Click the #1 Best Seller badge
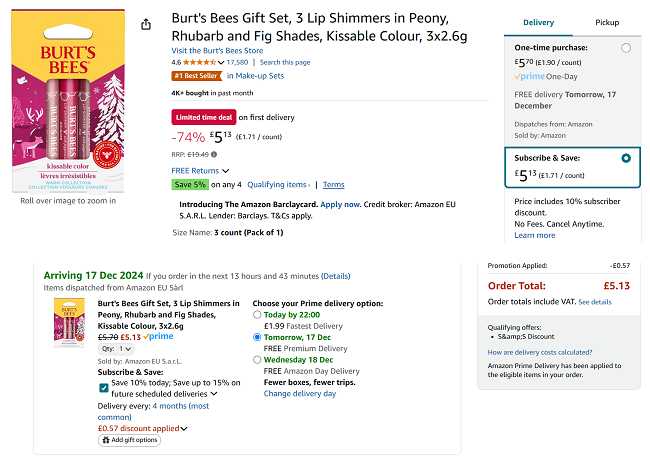 tap(196, 76)
